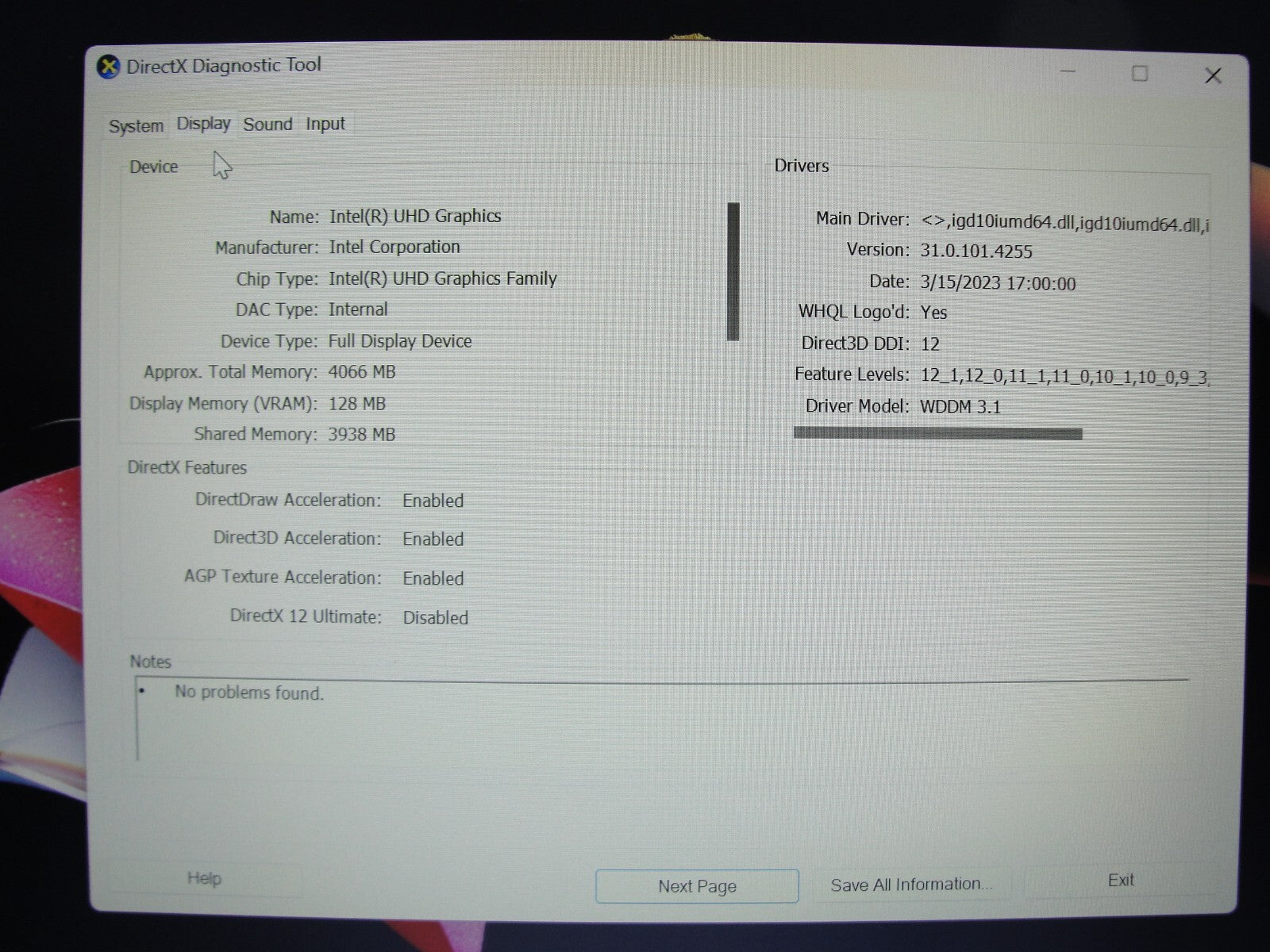Click Save All Information button

coord(910,885)
